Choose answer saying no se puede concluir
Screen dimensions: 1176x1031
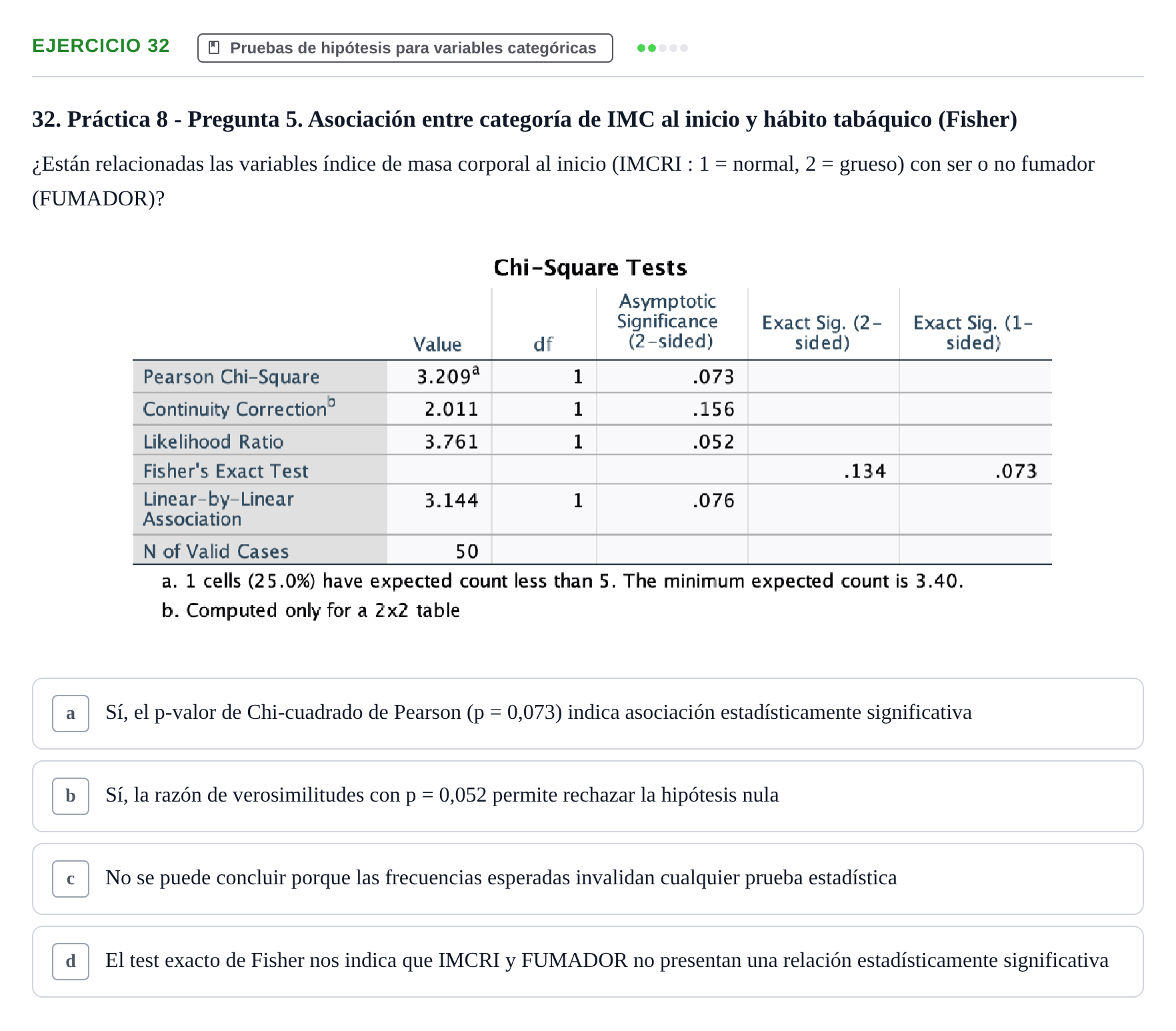(587, 879)
